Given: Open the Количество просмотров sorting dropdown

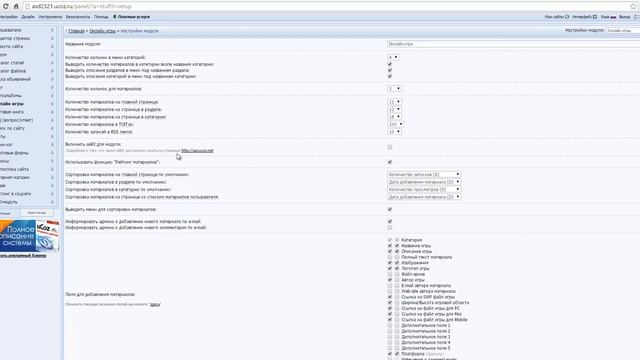Looking at the screenshot, I should tap(424, 189).
